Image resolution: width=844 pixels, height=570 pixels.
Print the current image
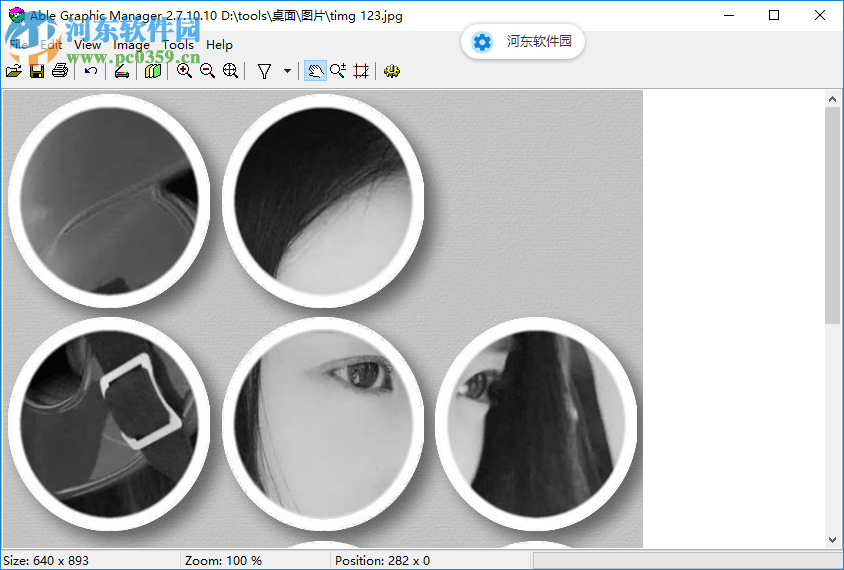point(60,71)
